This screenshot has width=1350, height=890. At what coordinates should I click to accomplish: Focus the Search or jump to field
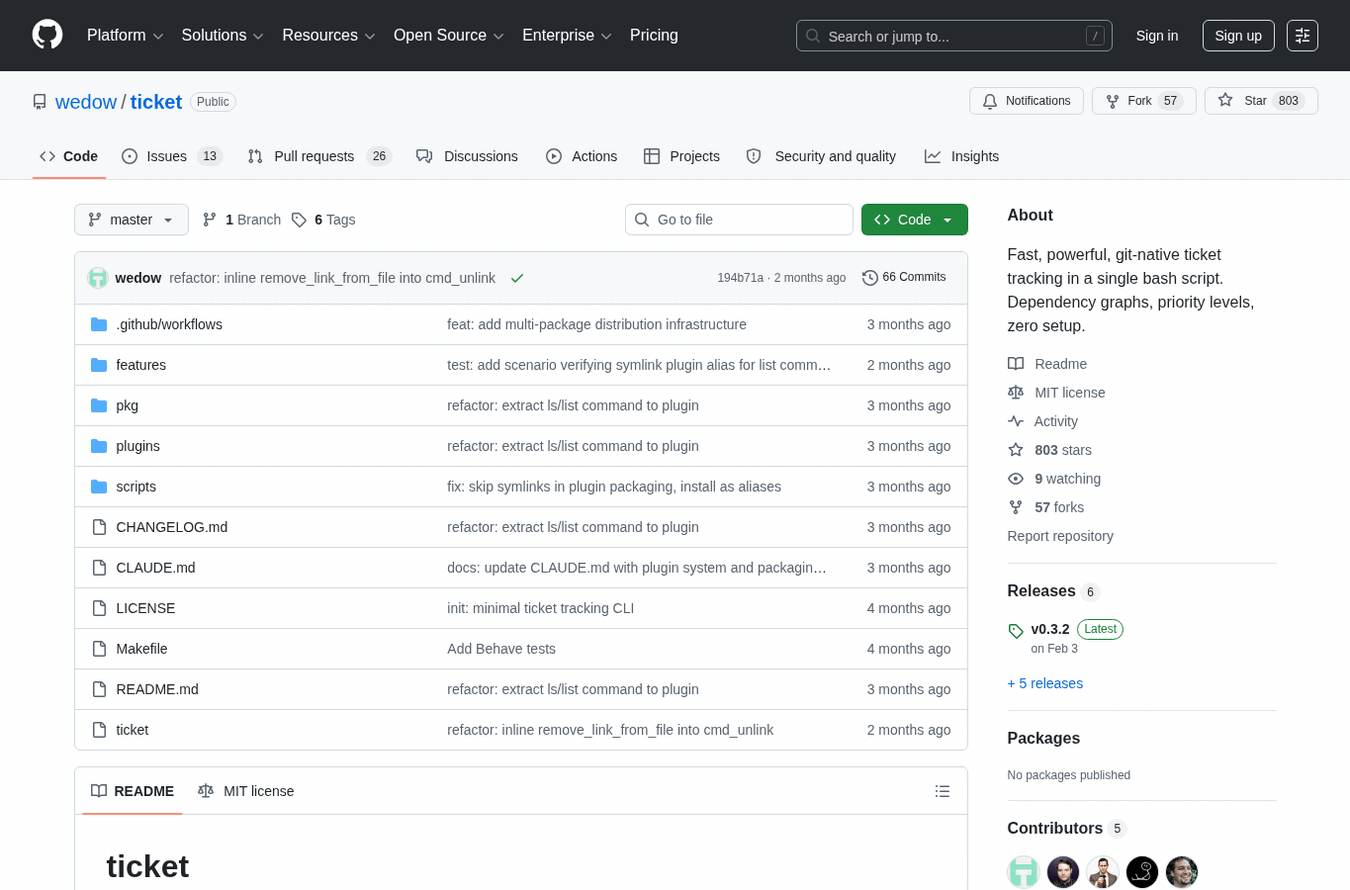[954, 36]
